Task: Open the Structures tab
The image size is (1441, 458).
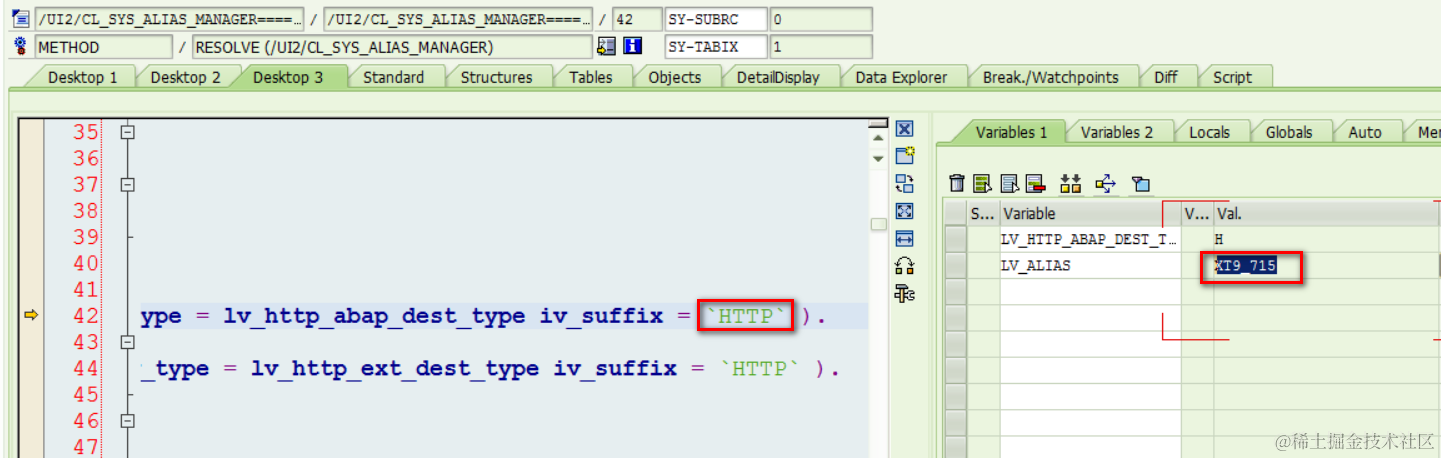Action: [x=496, y=77]
